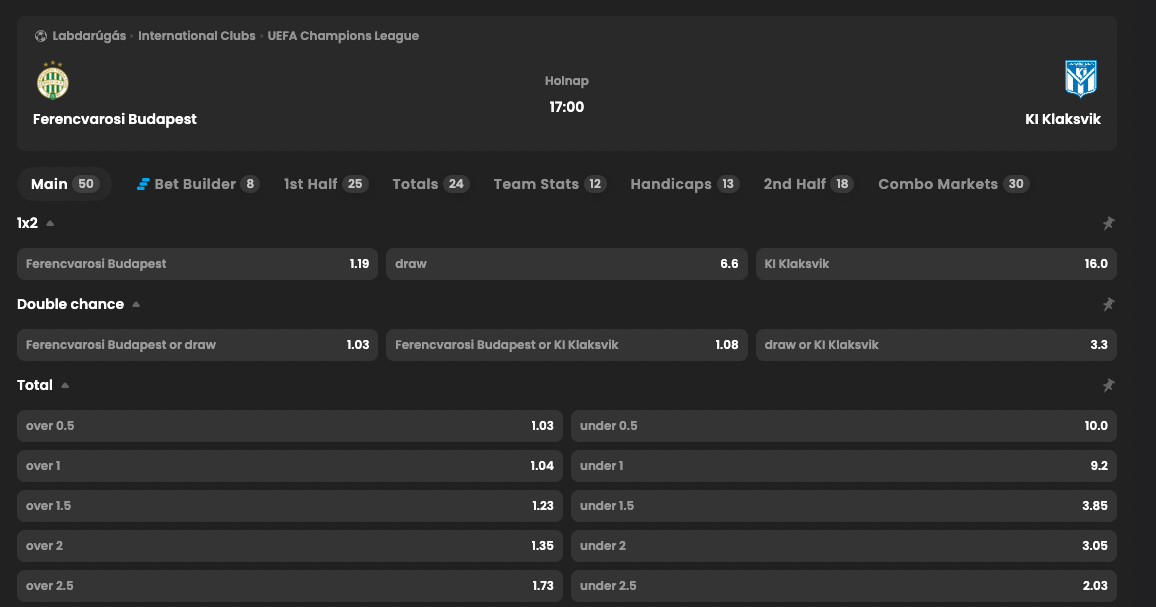Bet on KI Klaksvik win at 16.0

point(936,264)
